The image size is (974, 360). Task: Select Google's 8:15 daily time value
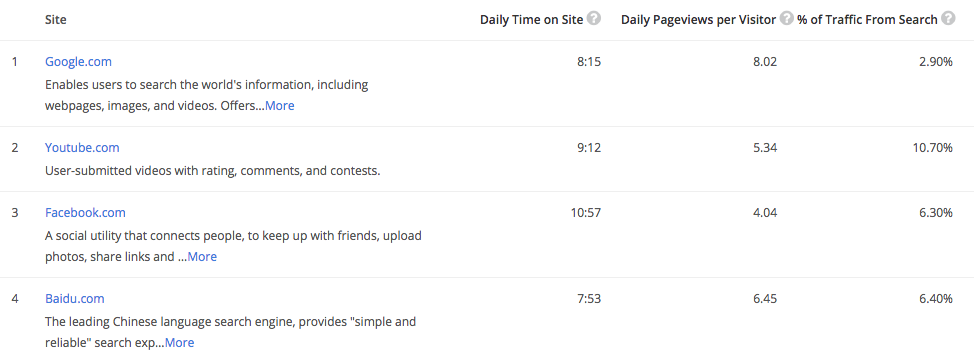point(589,61)
